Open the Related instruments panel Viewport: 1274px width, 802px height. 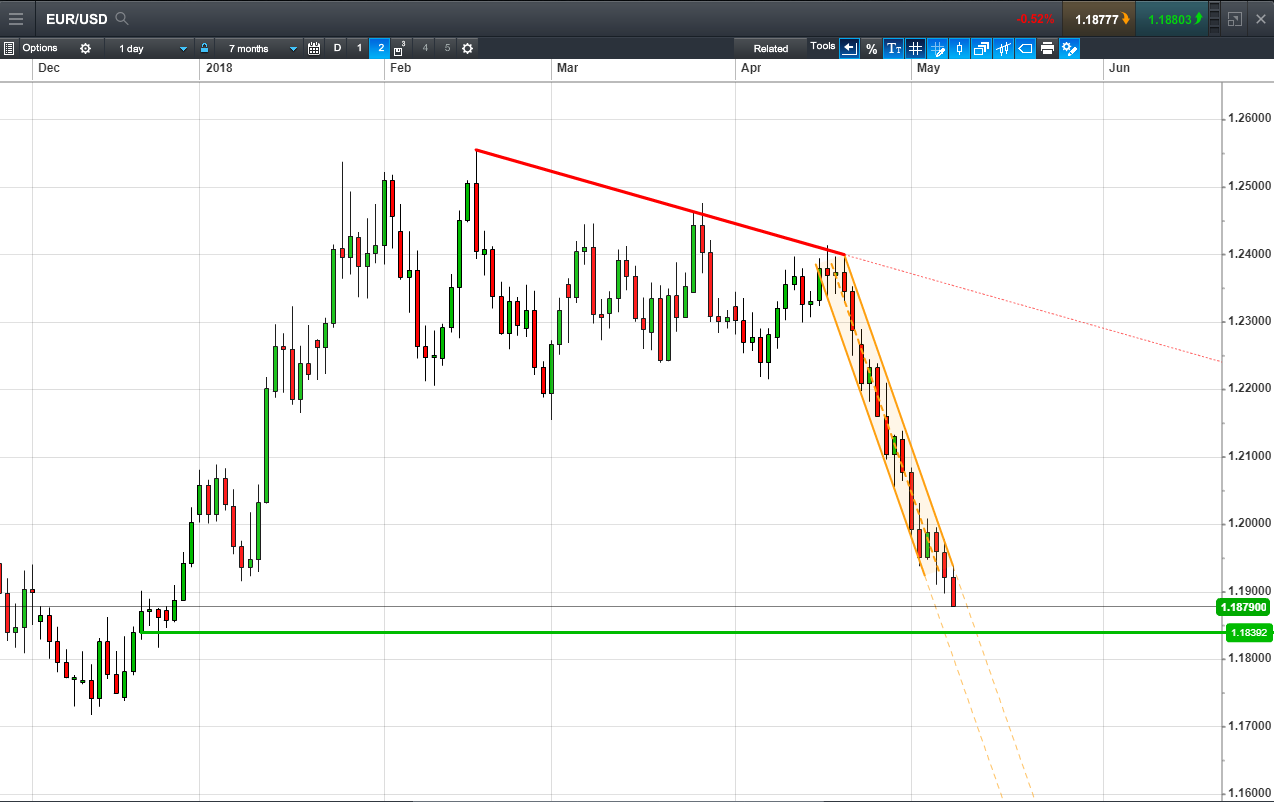point(770,48)
